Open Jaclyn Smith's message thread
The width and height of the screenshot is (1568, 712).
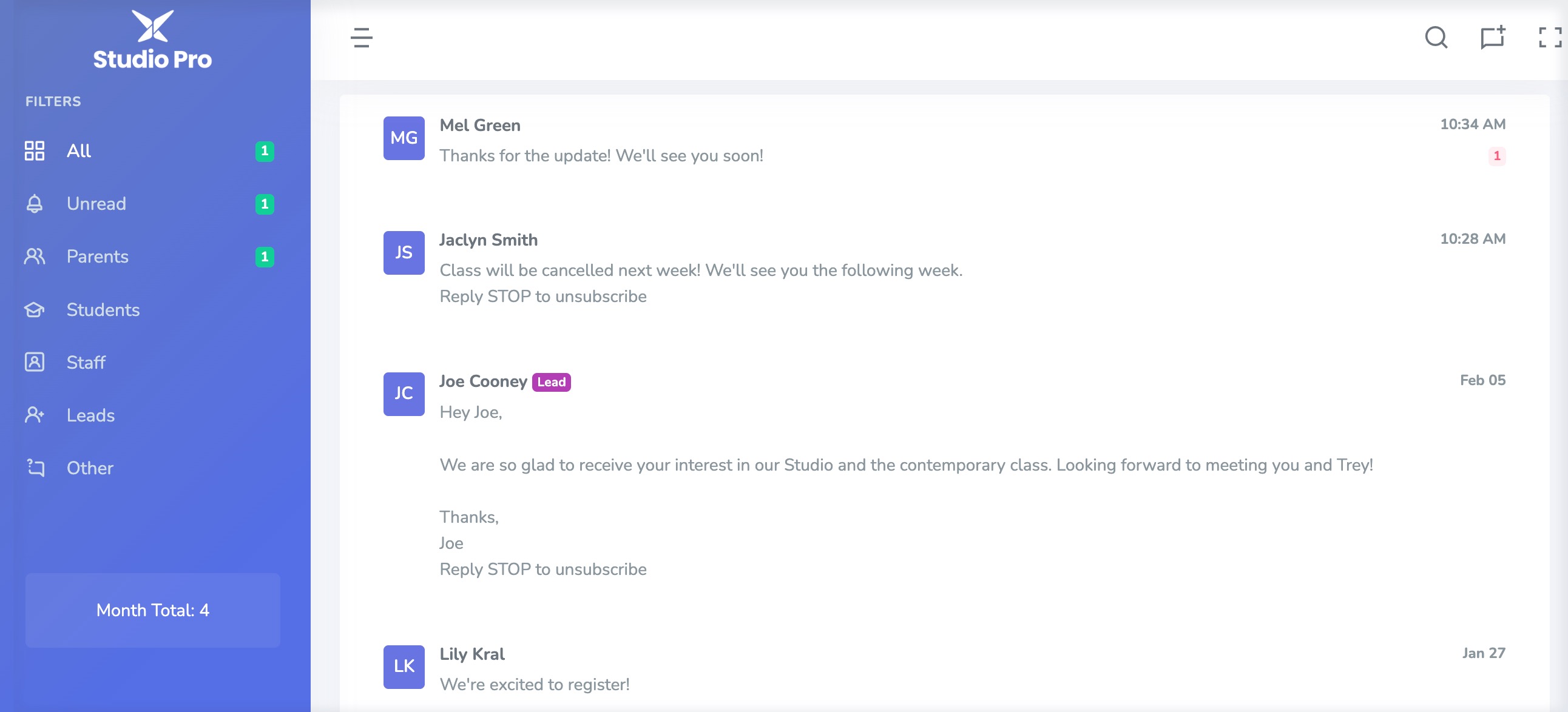click(x=944, y=269)
